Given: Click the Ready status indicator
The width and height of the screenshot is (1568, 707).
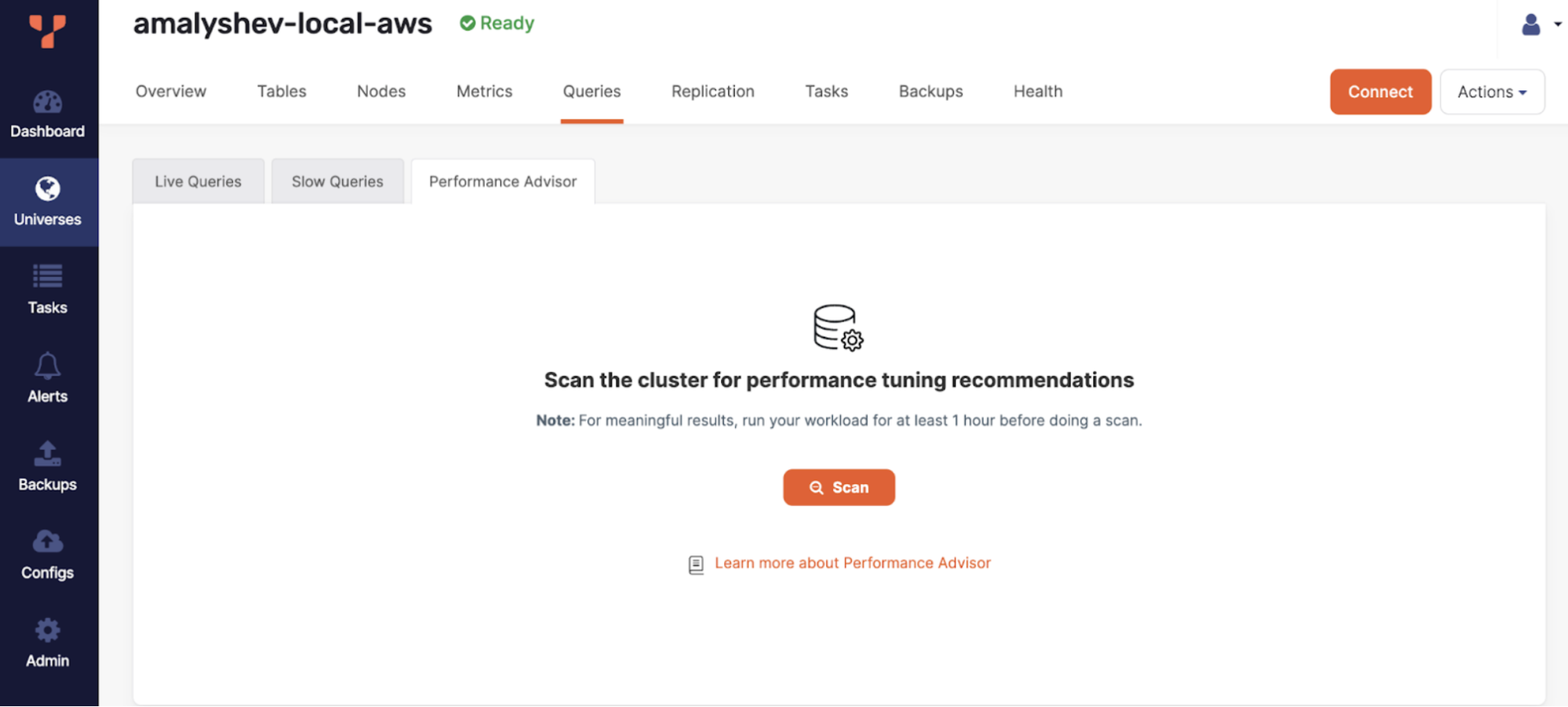Looking at the screenshot, I should (496, 23).
